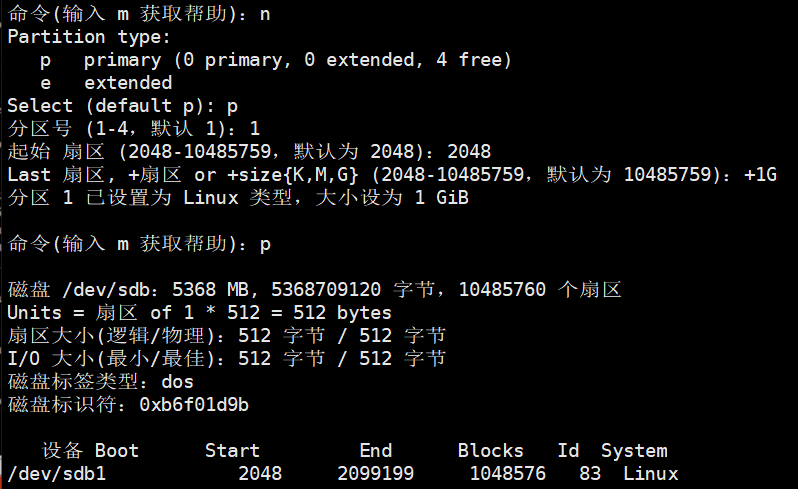Click the disk identifier 0xb6f01d9b
Image resolution: width=798 pixels, height=489 pixels.
point(194,404)
